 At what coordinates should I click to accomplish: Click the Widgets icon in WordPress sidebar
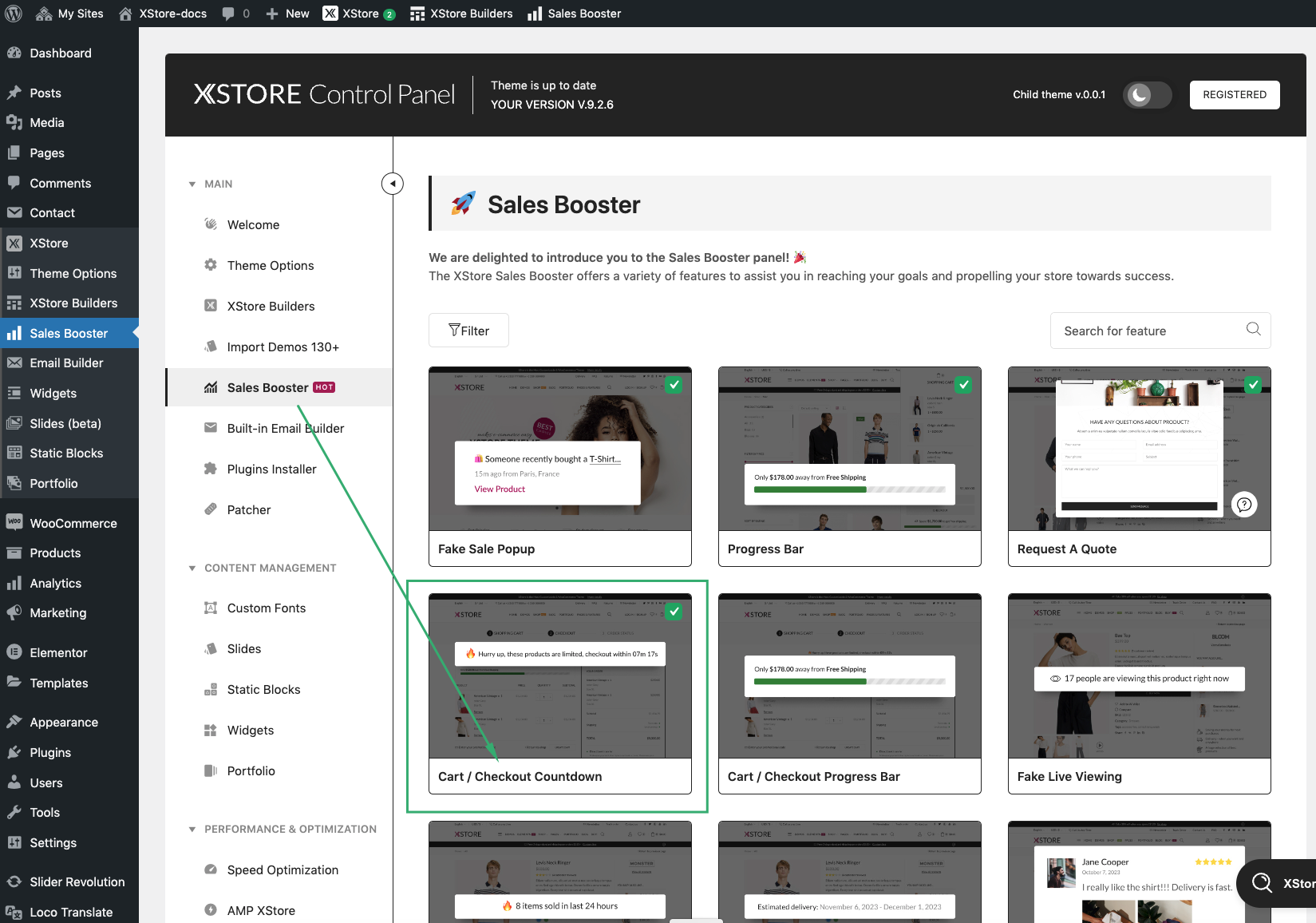[x=14, y=393]
